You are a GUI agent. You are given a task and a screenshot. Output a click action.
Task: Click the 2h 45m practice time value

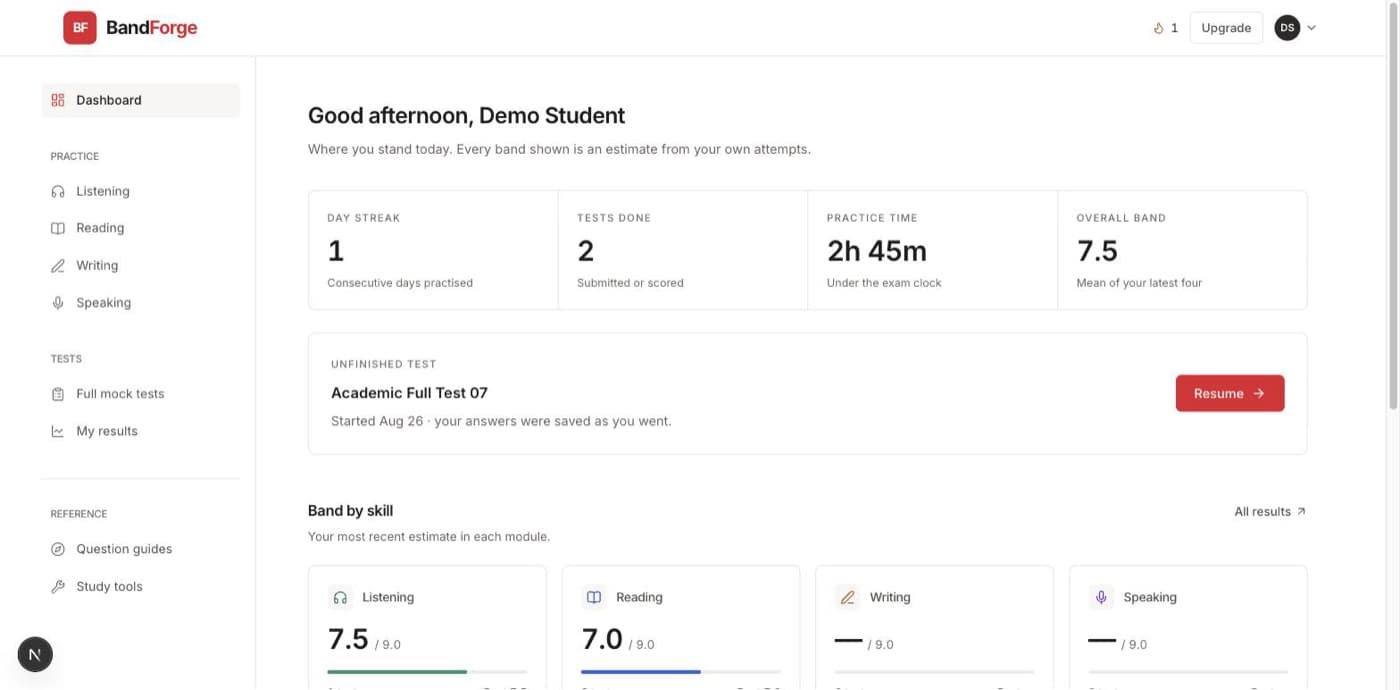[877, 250]
